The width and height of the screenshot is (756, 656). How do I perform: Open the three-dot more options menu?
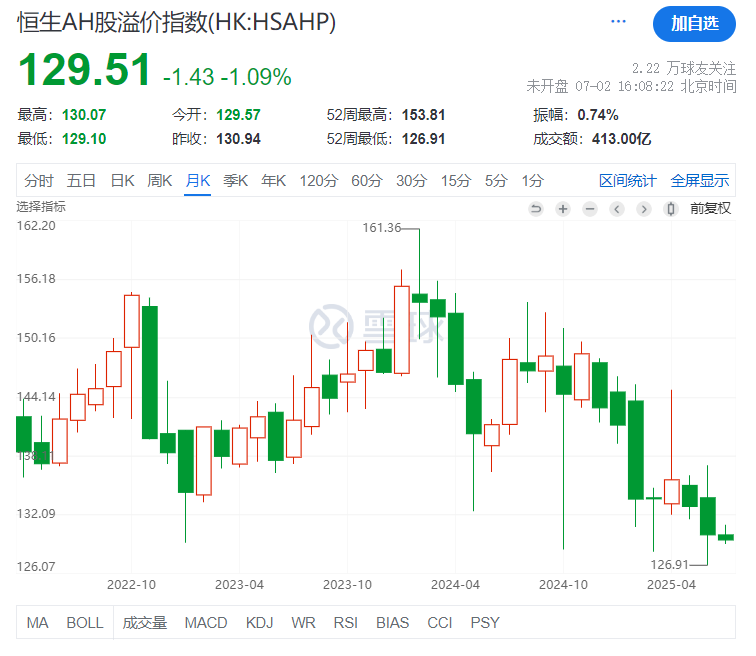click(x=618, y=22)
